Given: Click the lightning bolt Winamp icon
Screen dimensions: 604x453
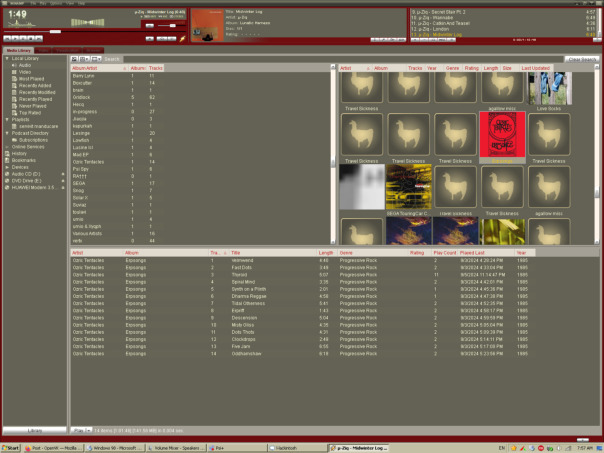Looking at the screenshot, I should pyautogui.click(x=182, y=39).
